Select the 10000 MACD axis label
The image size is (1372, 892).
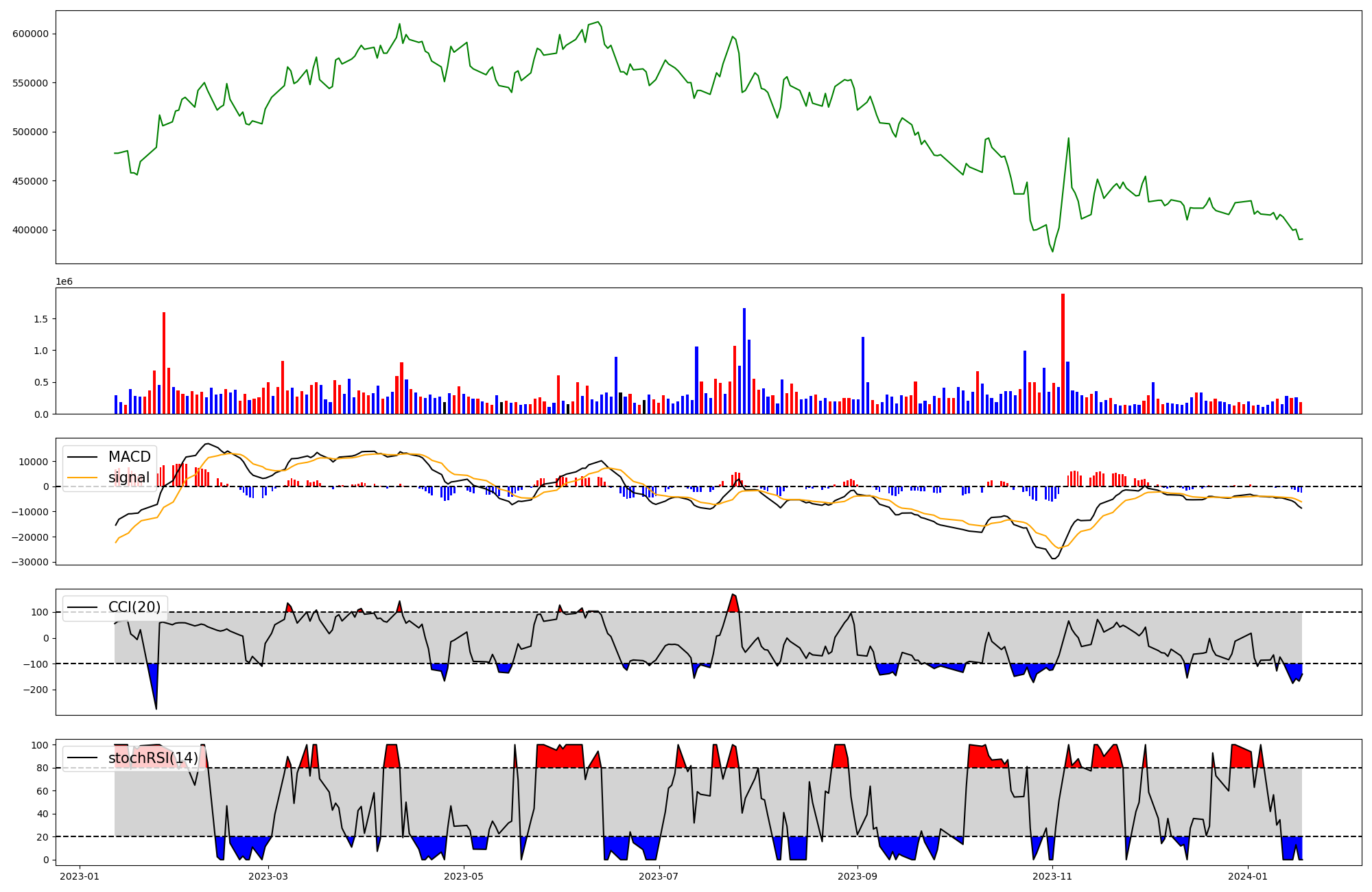pos(34,462)
